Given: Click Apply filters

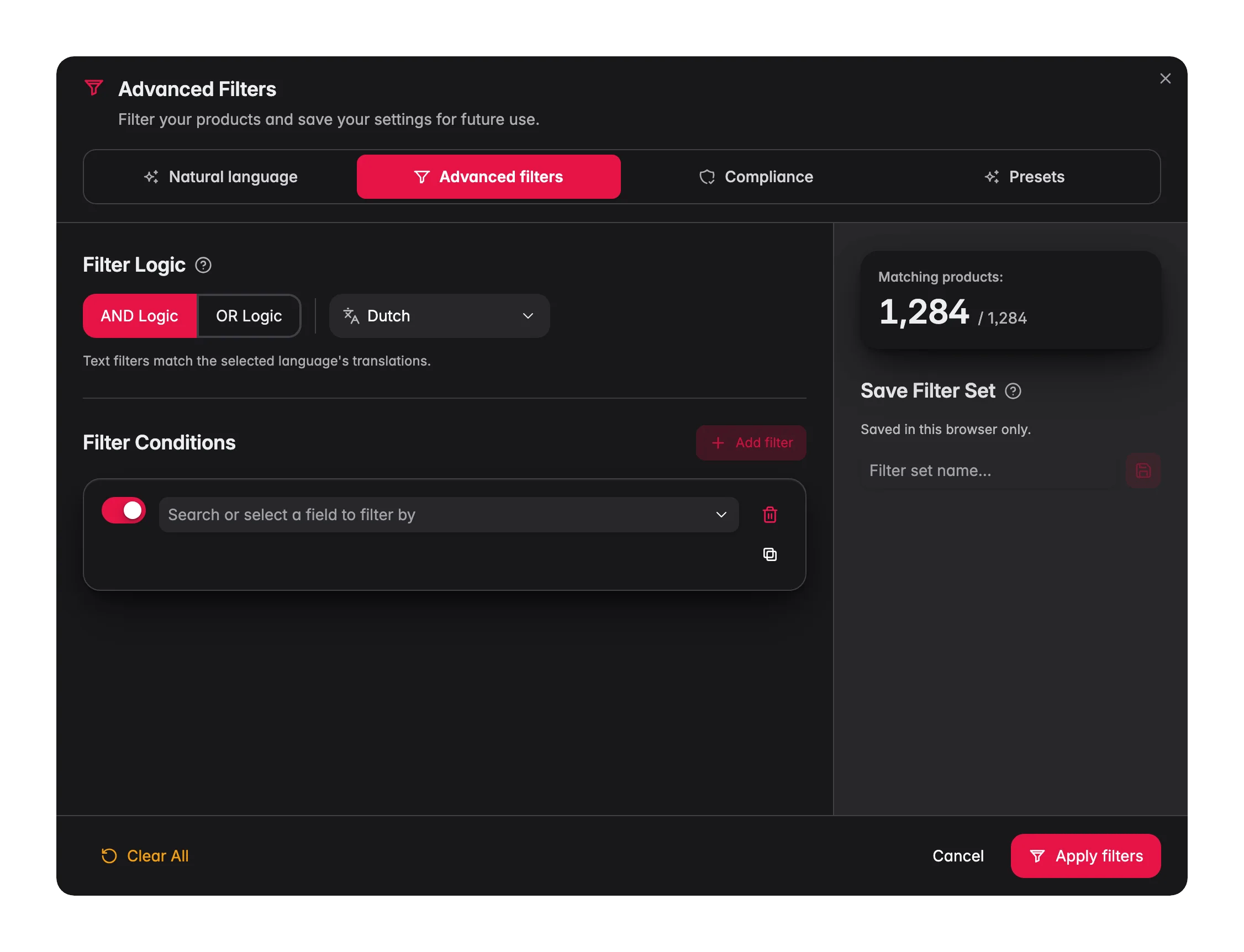Looking at the screenshot, I should [1085, 856].
